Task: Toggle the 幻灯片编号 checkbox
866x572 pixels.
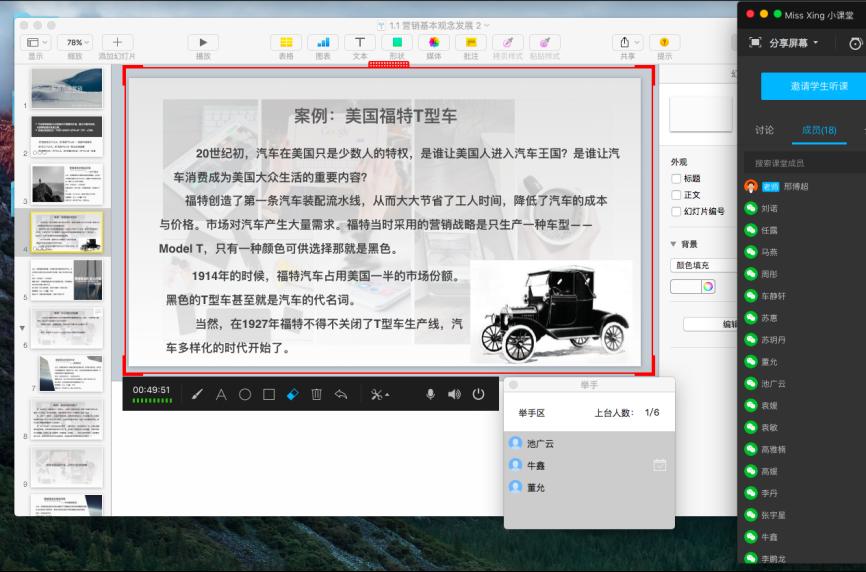Action: click(677, 211)
